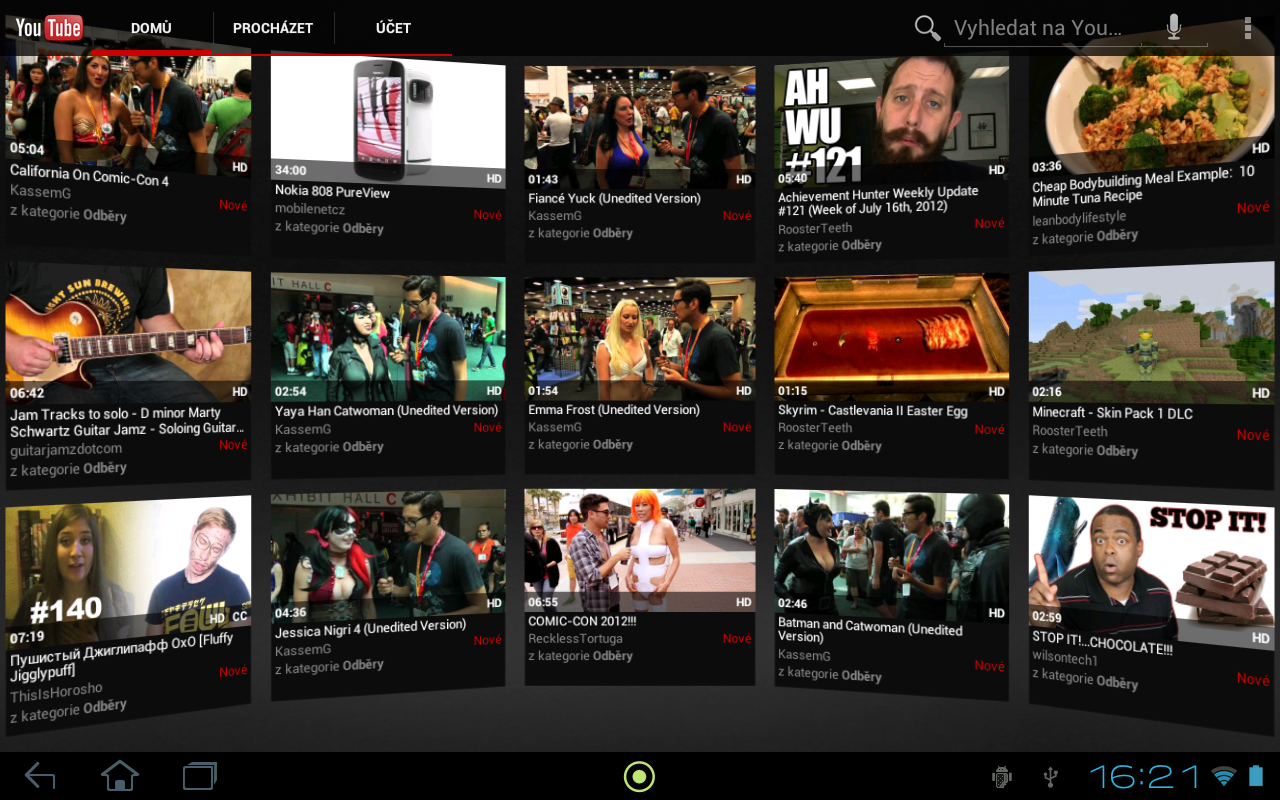Tap the battery indicator in the status bar
This screenshot has height=800, width=1280.
click(x=1253, y=775)
